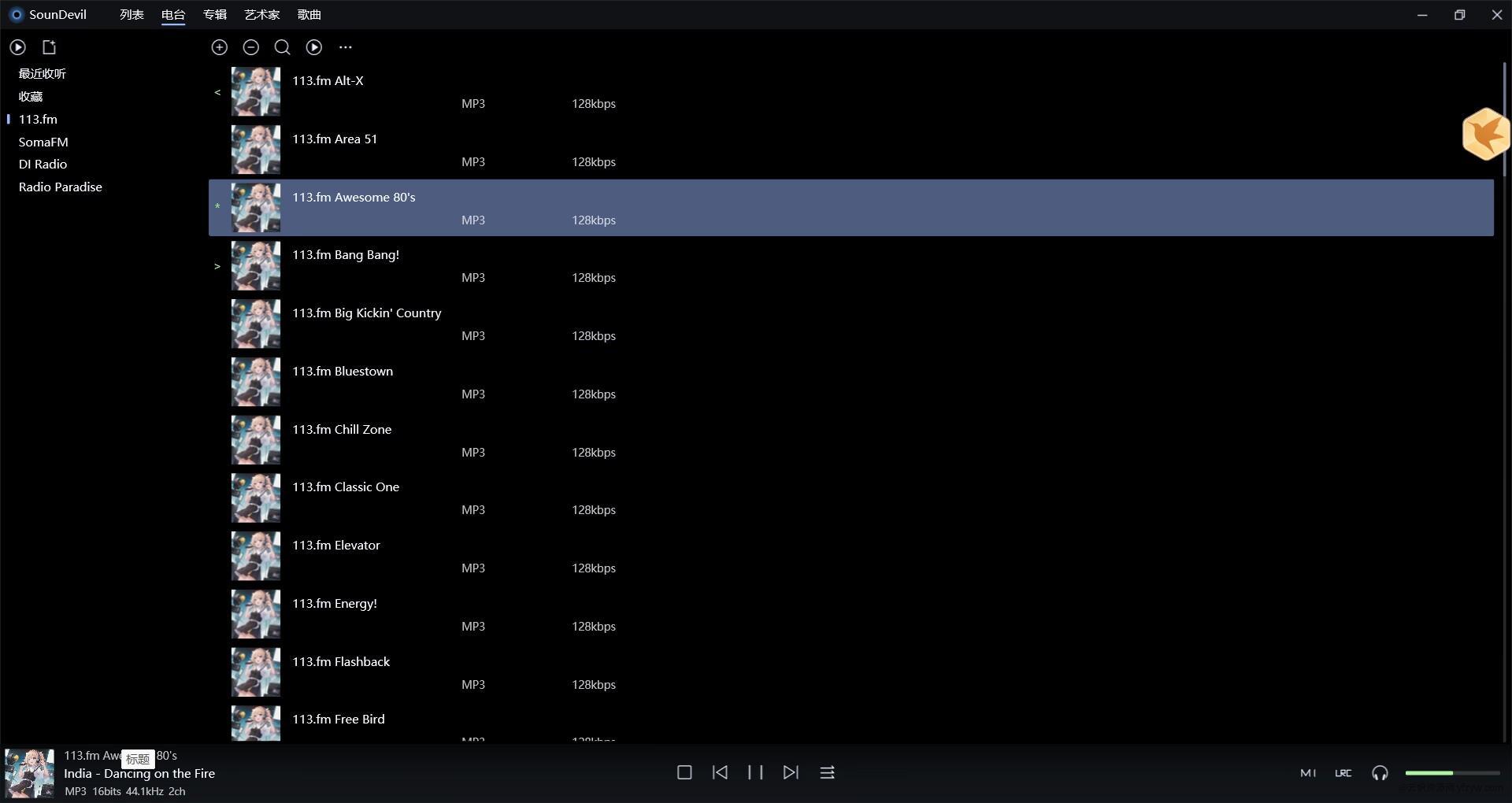This screenshot has height=803, width=1512.
Task: Select station 113.fm Classic One
Action: click(x=850, y=498)
